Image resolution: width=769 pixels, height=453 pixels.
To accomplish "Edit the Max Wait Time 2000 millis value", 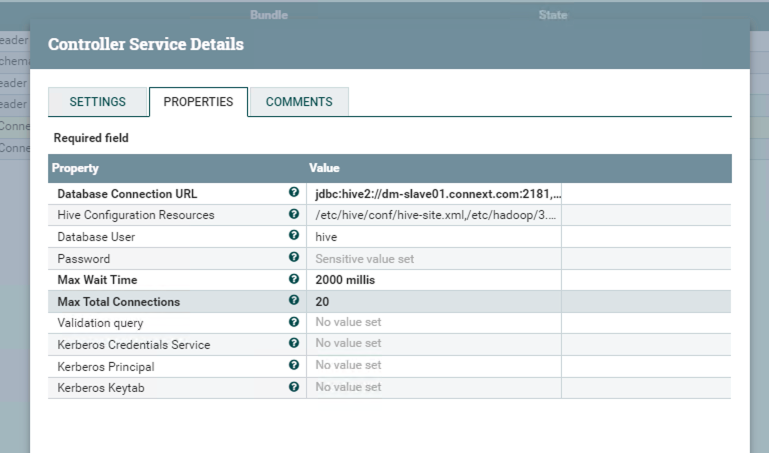I will [x=345, y=280].
